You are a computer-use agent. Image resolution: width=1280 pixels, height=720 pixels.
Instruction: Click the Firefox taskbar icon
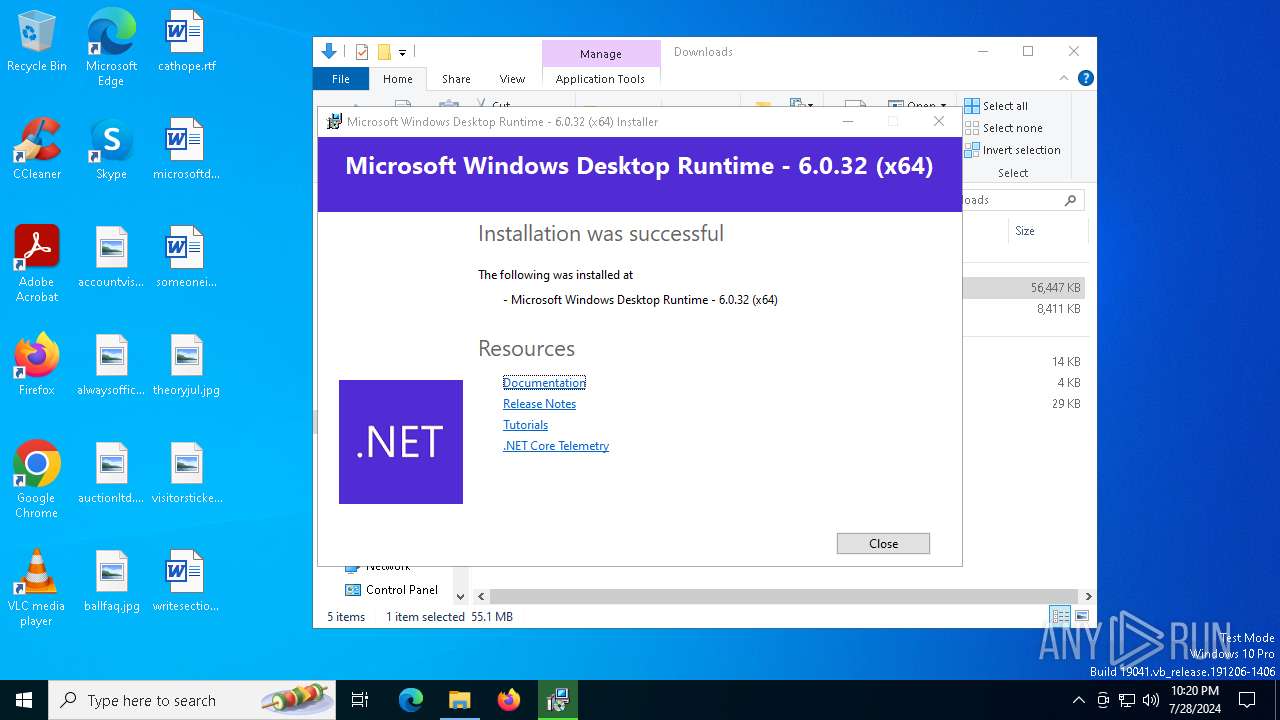click(x=509, y=700)
